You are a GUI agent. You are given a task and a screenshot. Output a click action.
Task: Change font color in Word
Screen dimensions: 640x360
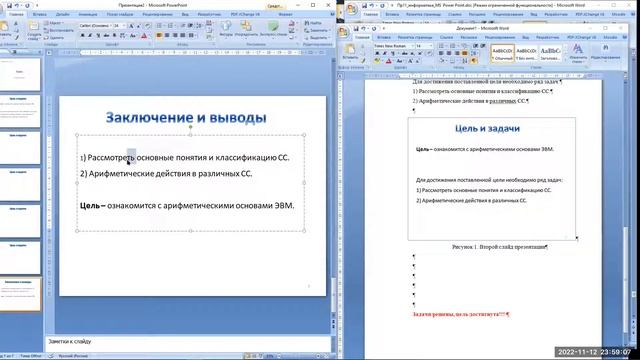(389, 61)
